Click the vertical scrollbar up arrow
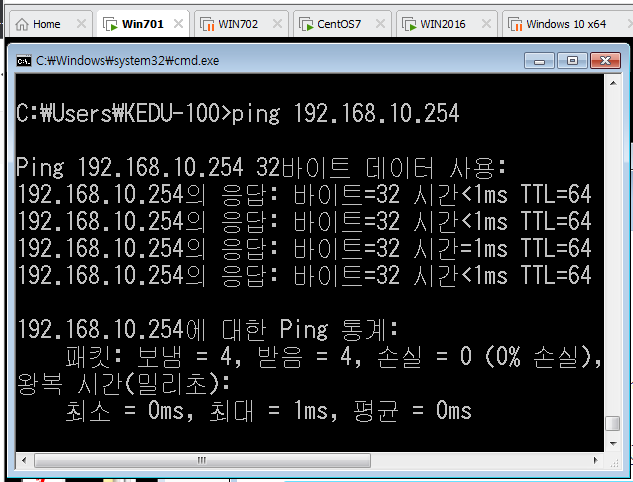Image resolution: width=633 pixels, height=482 pixels. tap(613, 83)
